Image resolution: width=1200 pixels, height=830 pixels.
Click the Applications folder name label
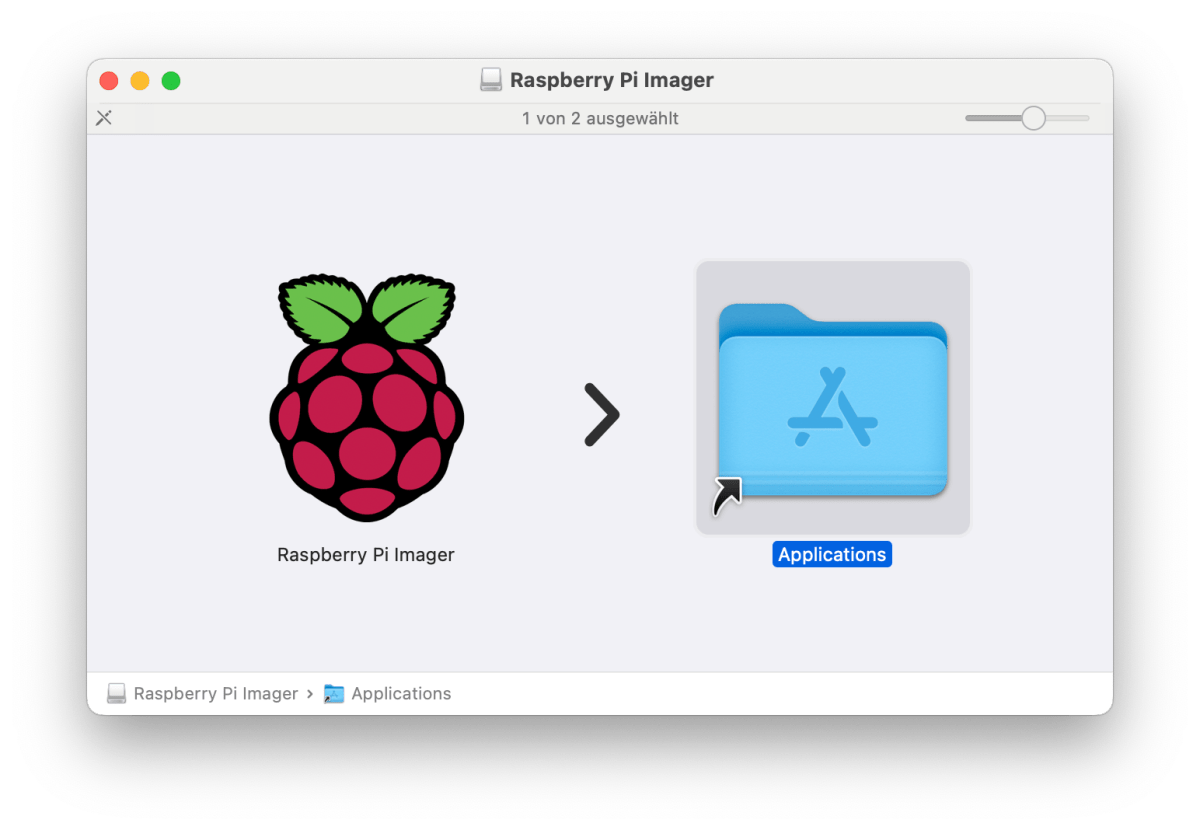(x=832, y=555)
